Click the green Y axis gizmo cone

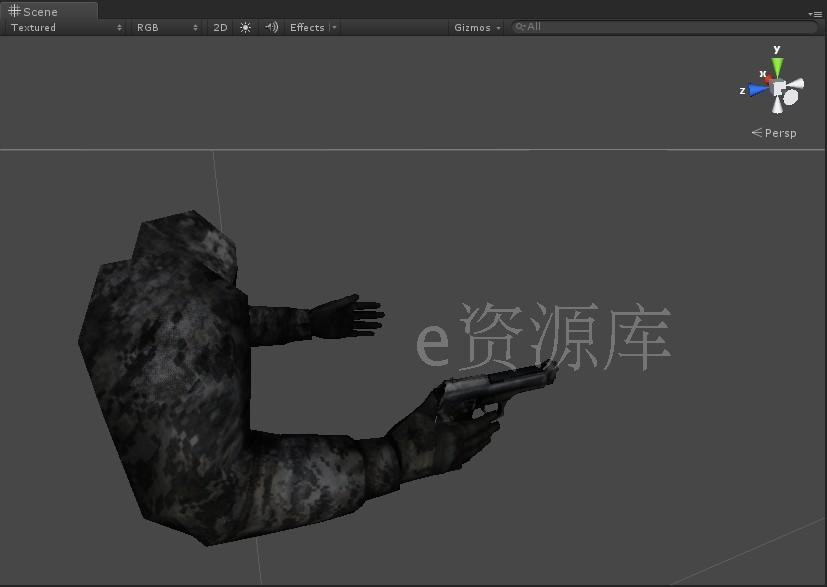coord(777,67)
